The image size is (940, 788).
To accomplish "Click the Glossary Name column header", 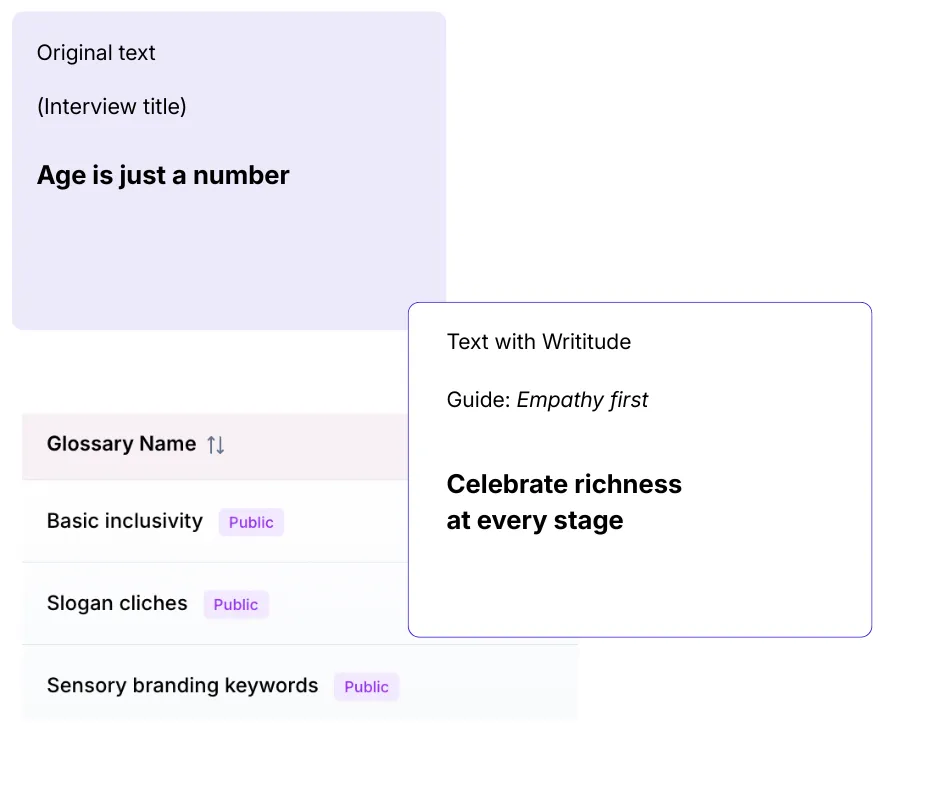I will point(121,444).
